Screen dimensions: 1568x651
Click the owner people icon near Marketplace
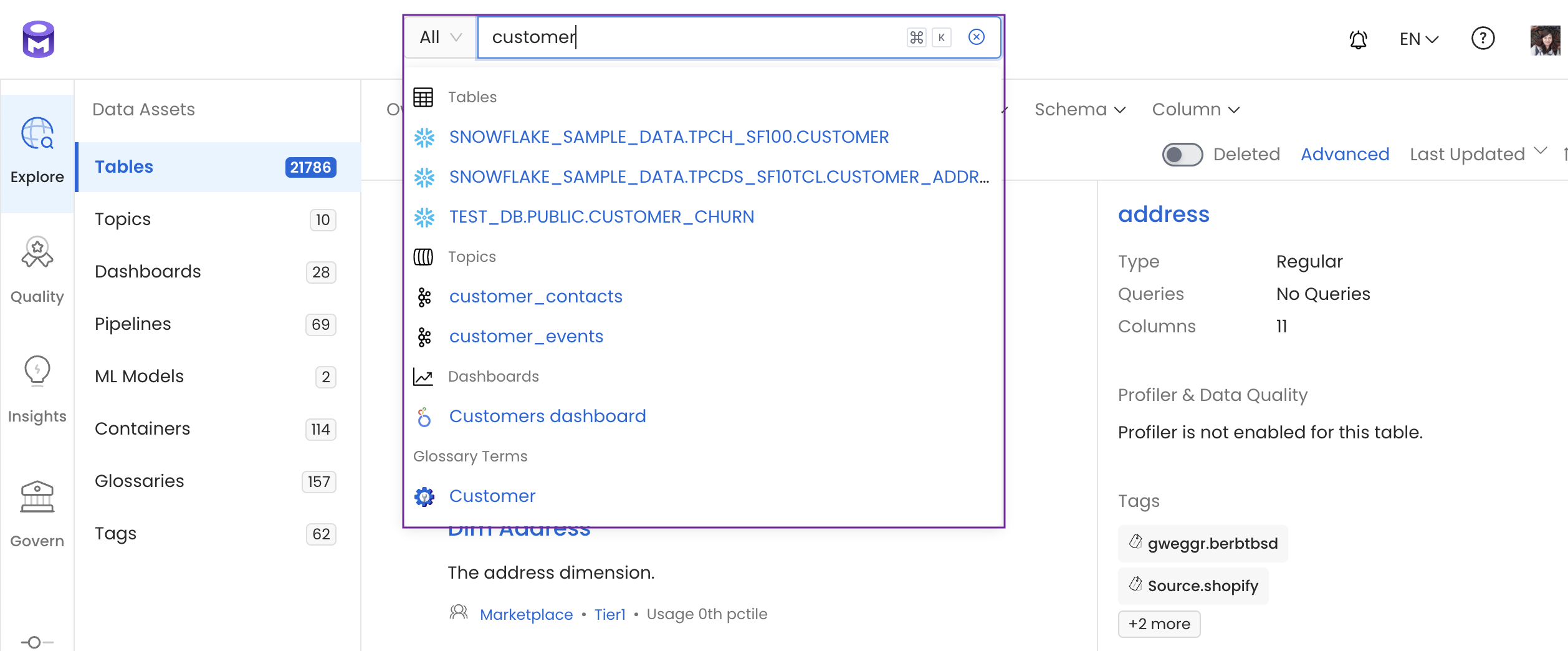coord(459,612)
